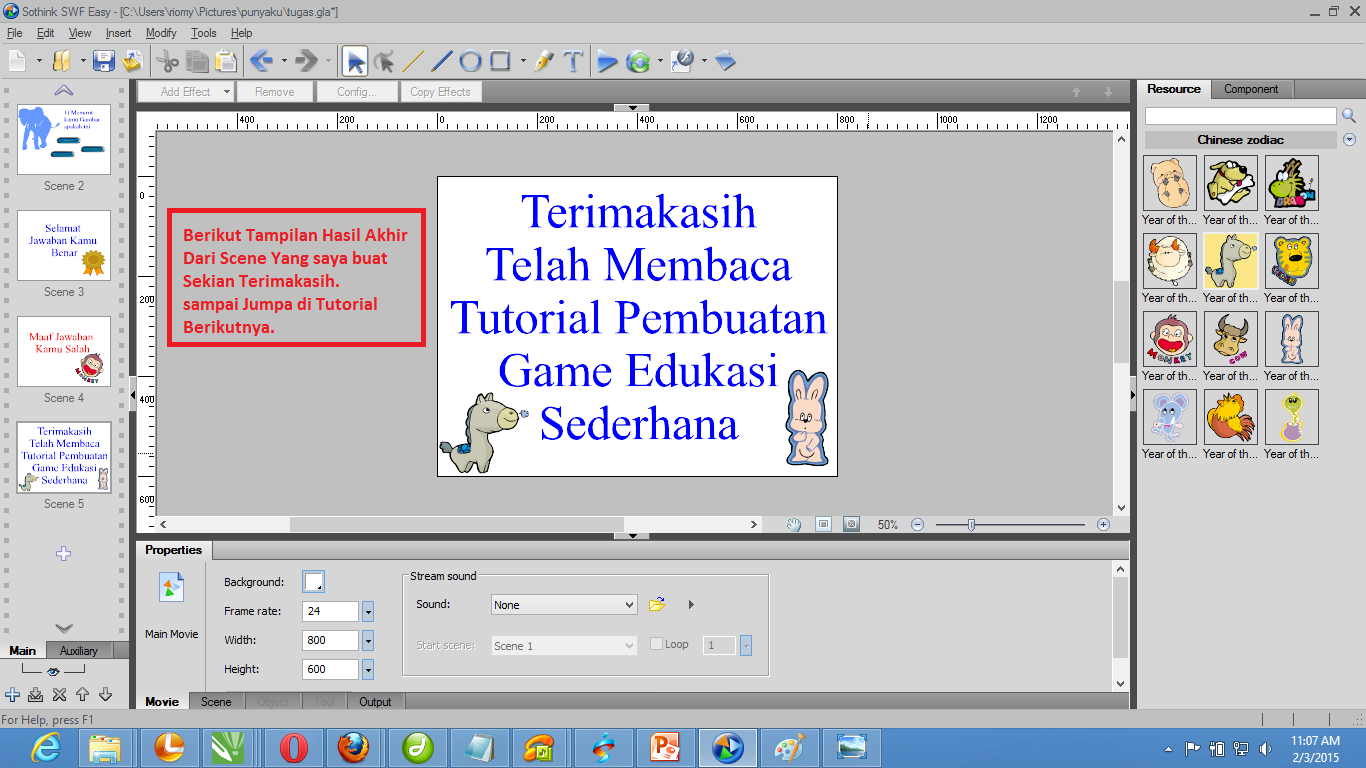Viewport: 1366px width, 768px height.
Task: Select the Ellipse tool
Action: [x=468, y=61]
